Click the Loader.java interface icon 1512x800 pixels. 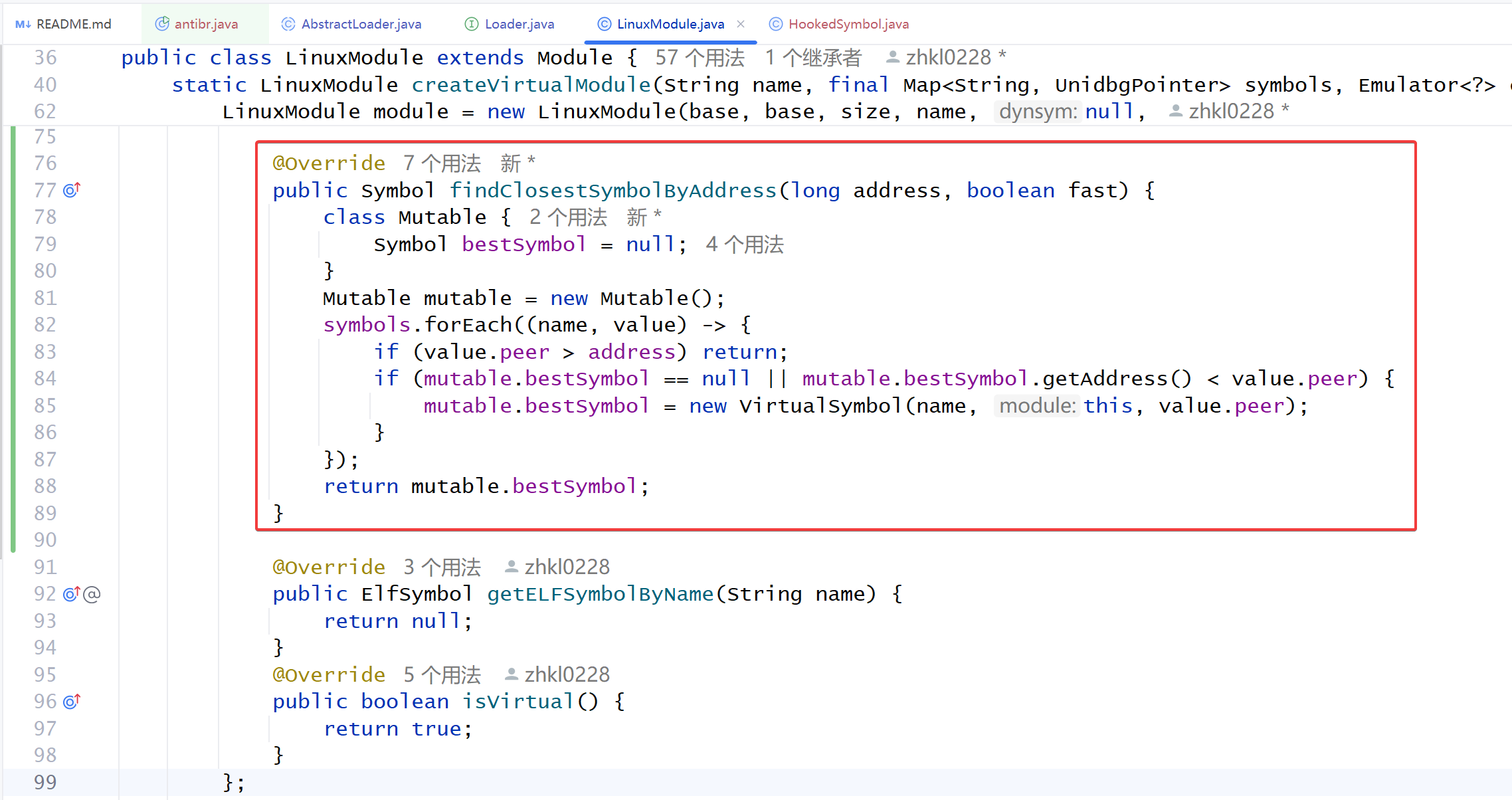tap(471, 25)
